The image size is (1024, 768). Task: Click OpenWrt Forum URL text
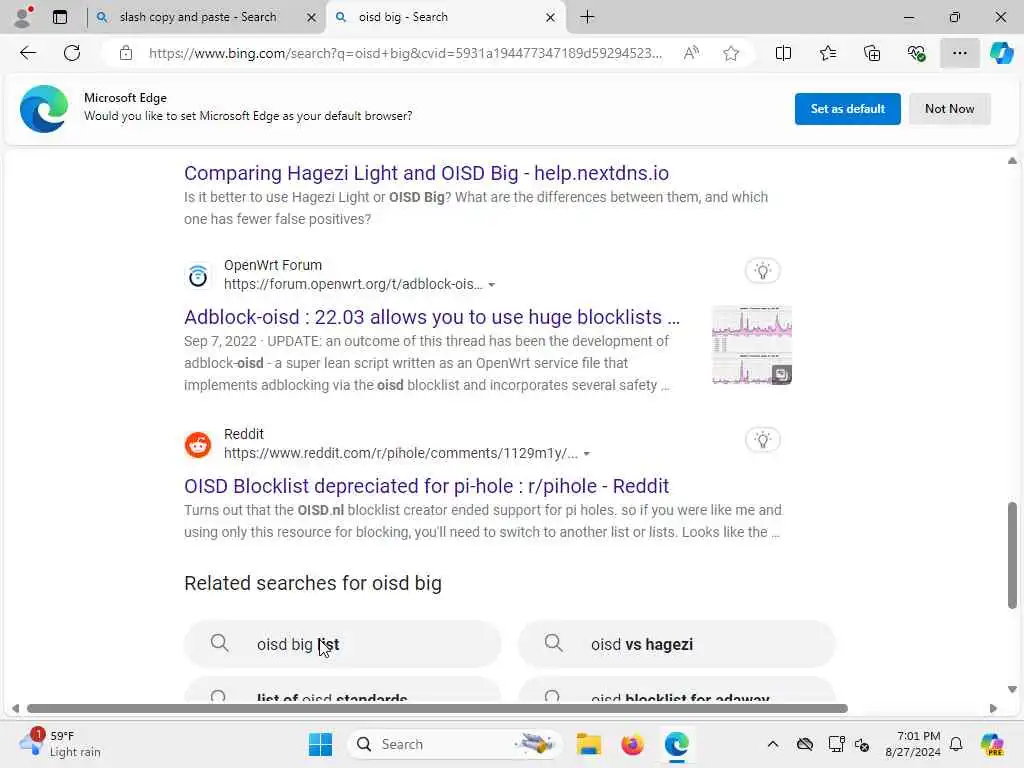(x=353, y=284)
